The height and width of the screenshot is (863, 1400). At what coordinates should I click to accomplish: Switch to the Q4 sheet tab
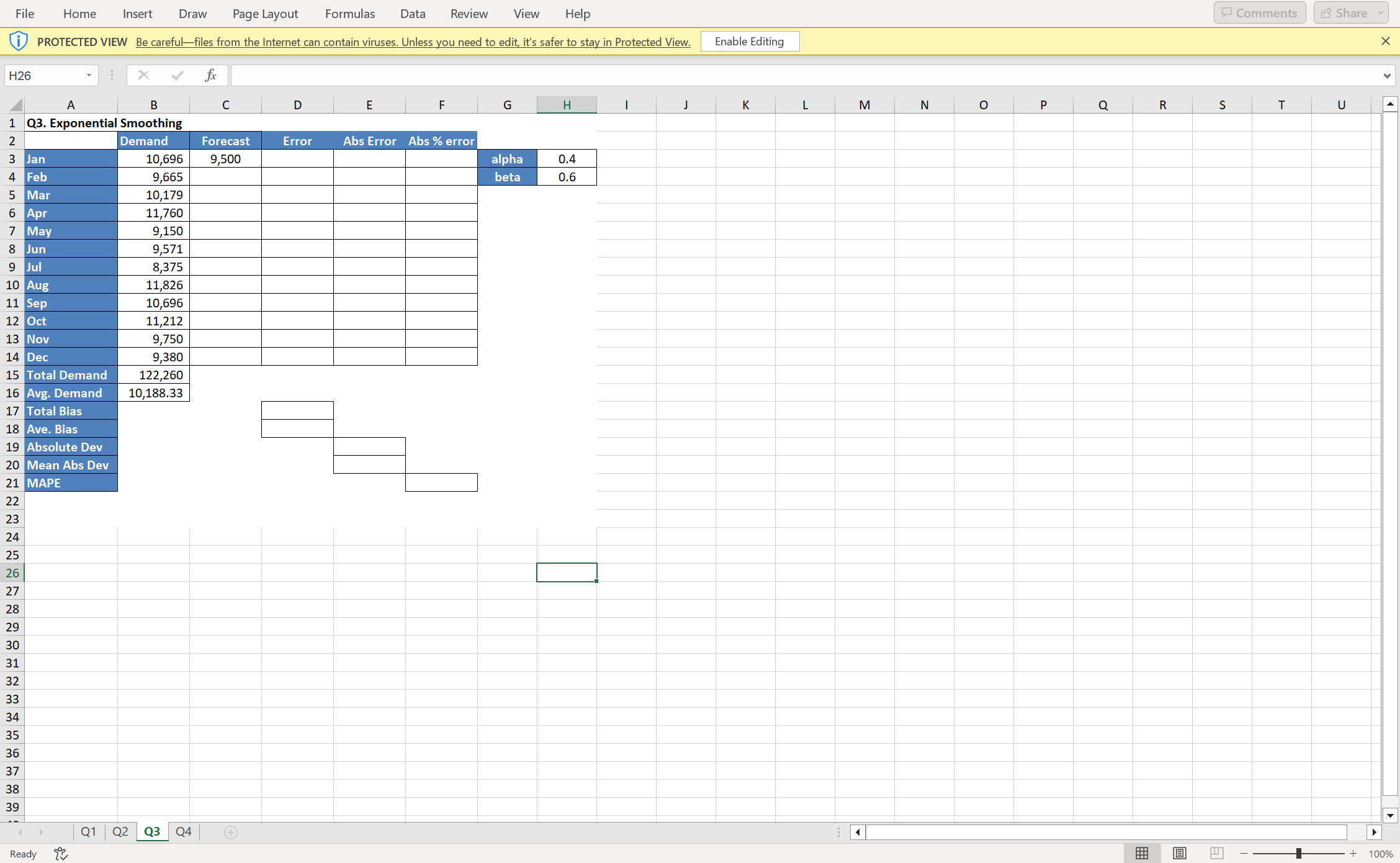point(183,831)
